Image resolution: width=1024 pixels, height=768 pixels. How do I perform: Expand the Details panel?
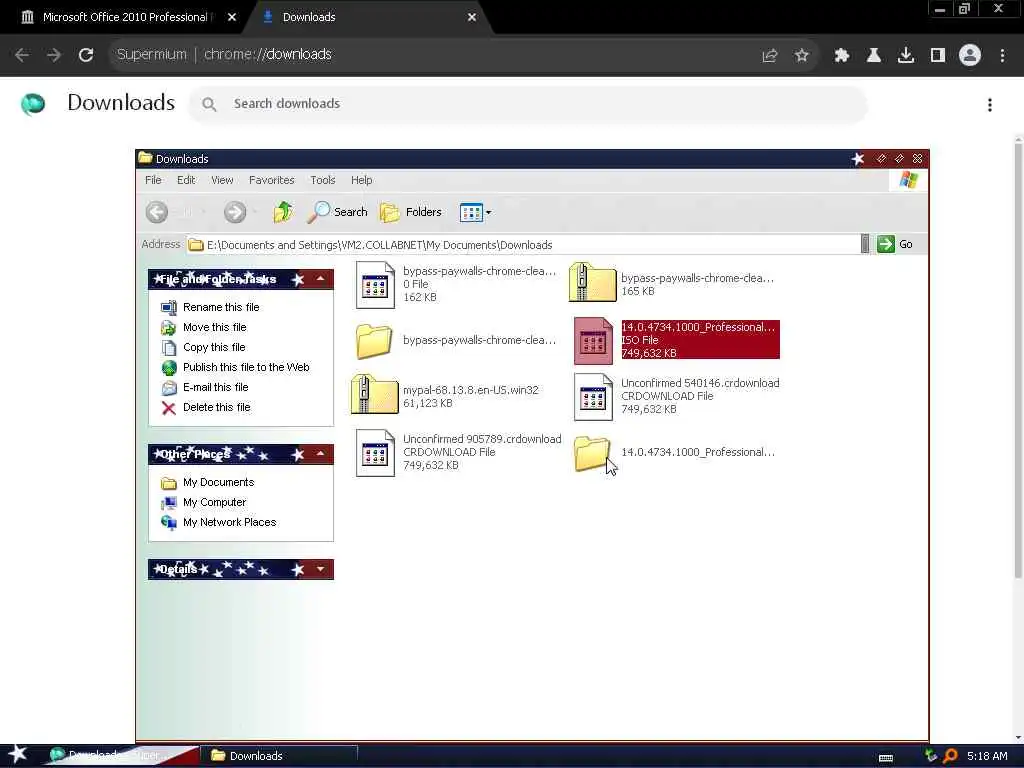[320, 569]
